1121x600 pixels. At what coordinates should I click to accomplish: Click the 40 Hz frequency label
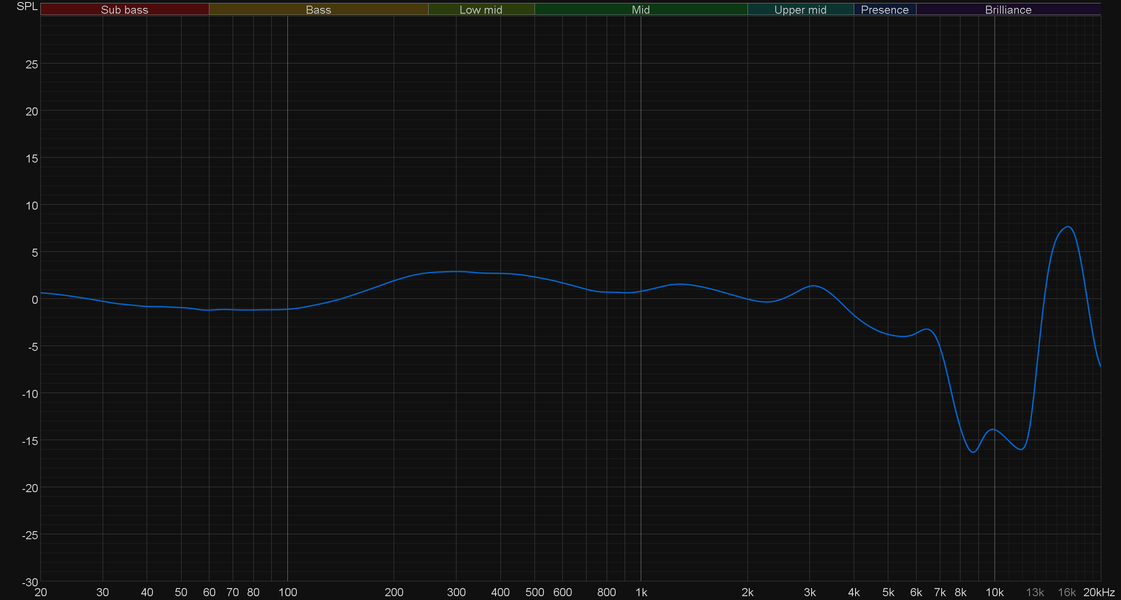click(147, 592)
